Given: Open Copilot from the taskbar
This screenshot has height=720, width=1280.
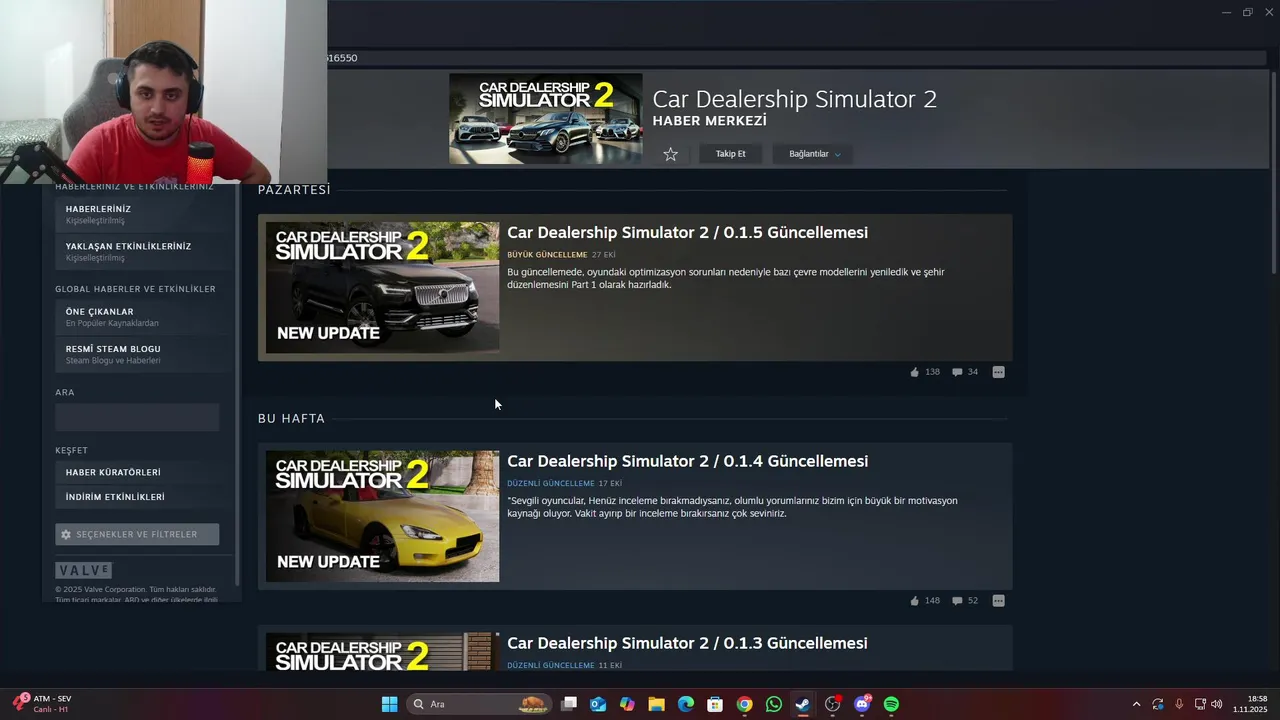Looking at the screenshot, I should tap(627, 704).
